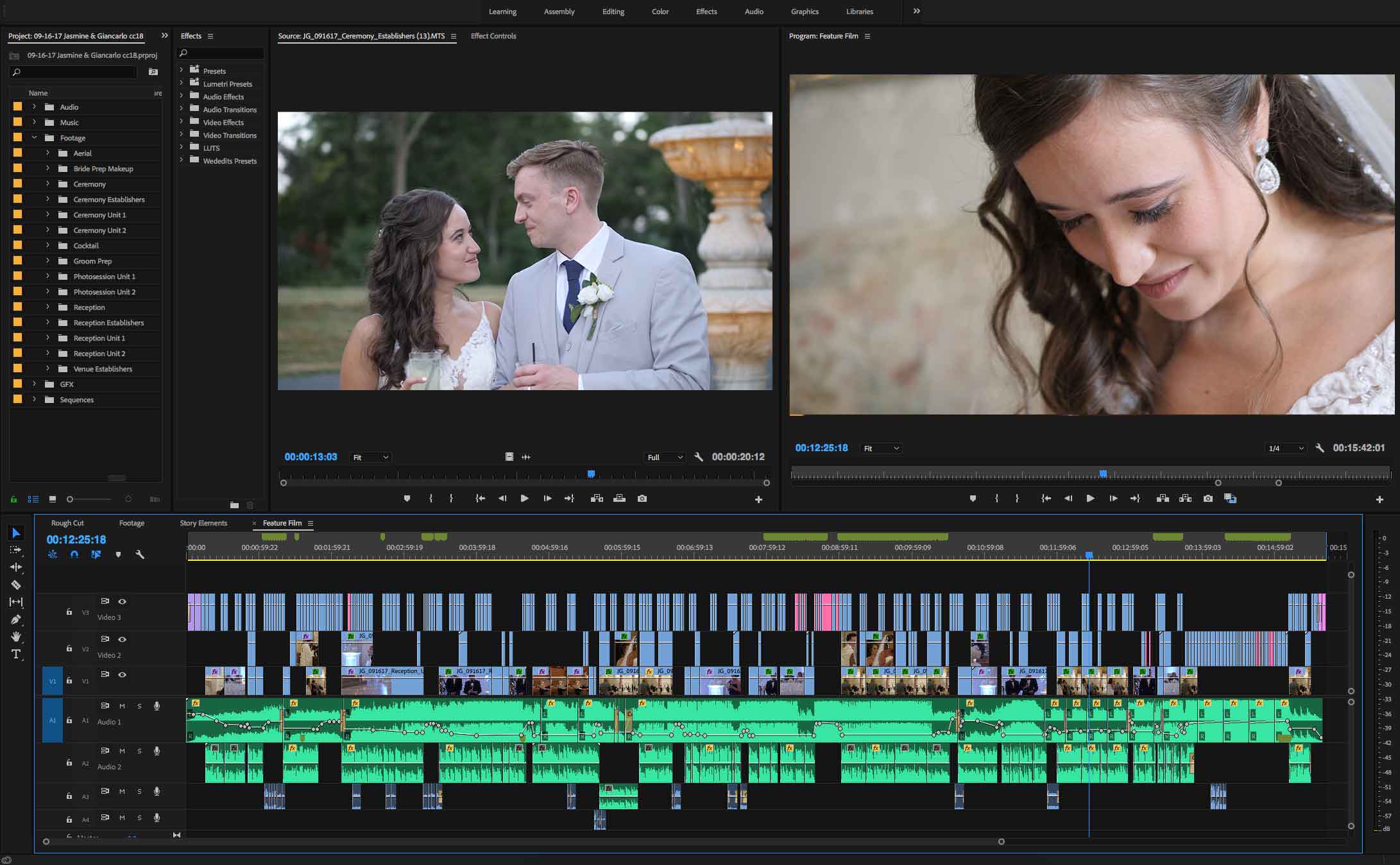This screenshot has width=1400, height=865.
Task: Select the Pen tool in timeline toolbar
Action: coord(16,619)
